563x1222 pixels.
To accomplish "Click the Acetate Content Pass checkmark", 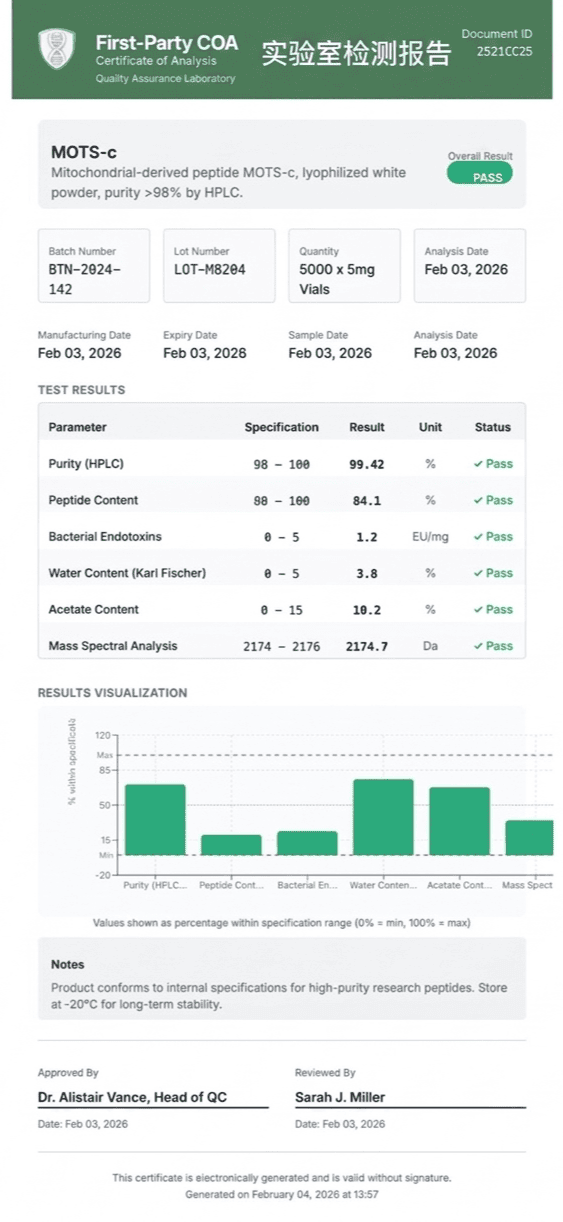I will point(478,609).
